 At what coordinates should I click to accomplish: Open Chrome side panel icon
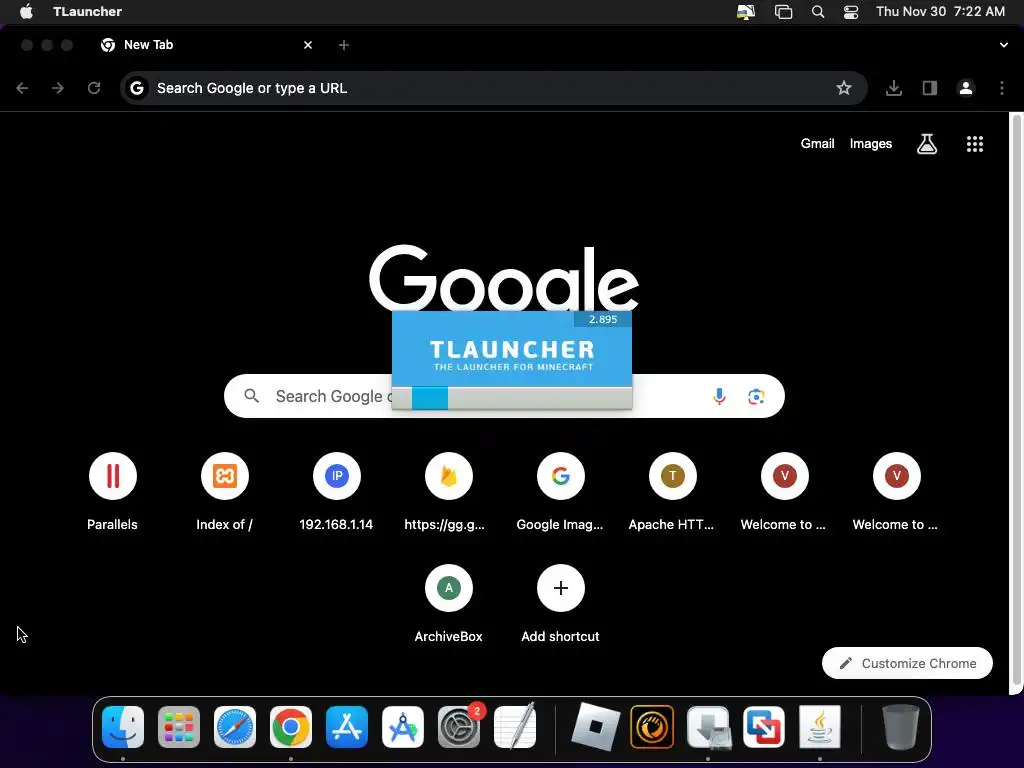click(930, 88)
